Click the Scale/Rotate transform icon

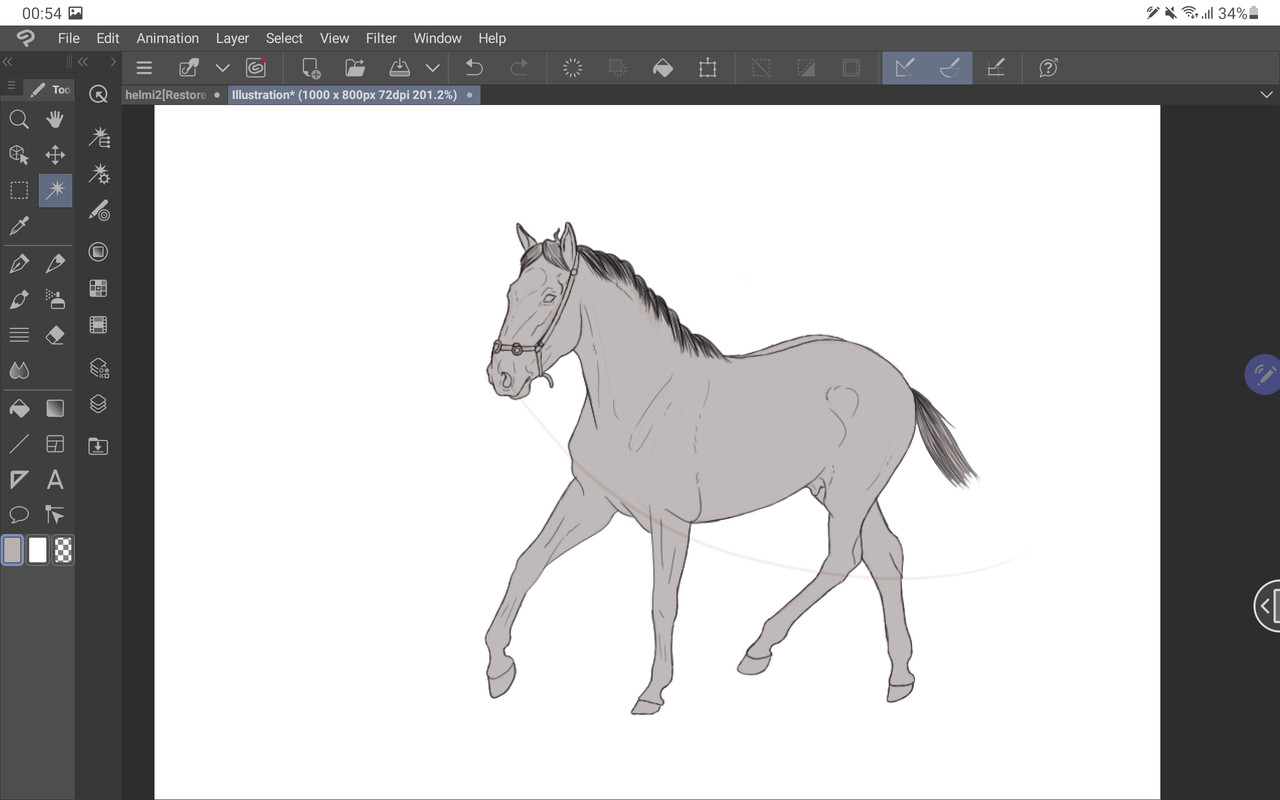708,68
